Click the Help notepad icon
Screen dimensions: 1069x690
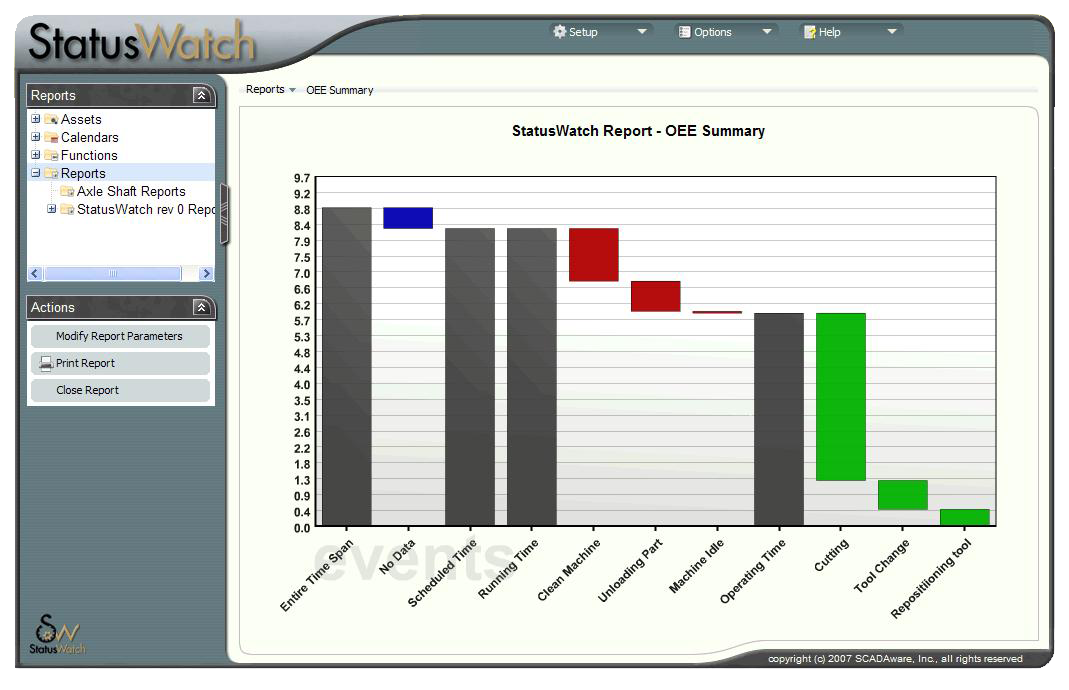[x=810, y=32]
